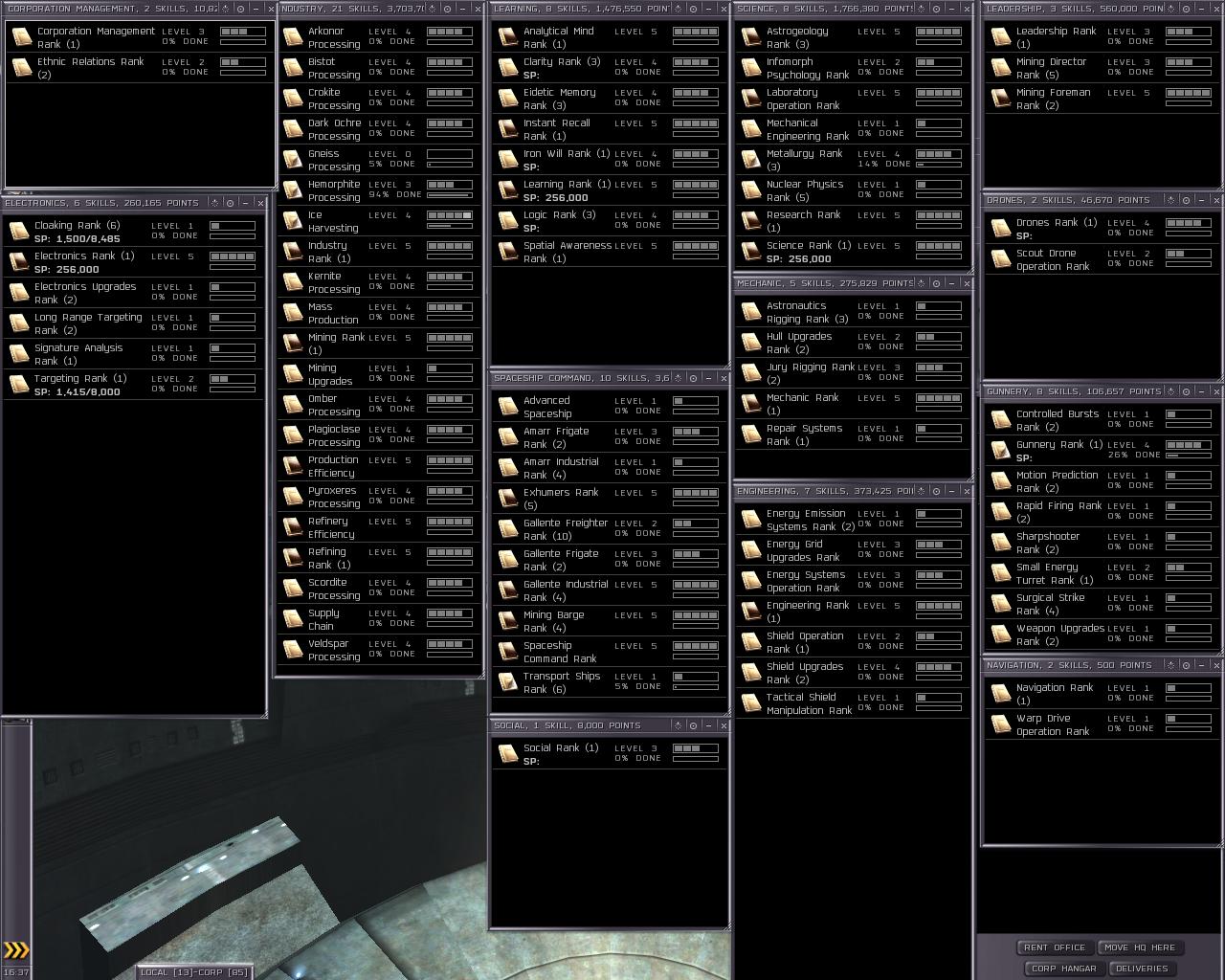
Task: Click the circle icon in Science window header
Action: 936,9
